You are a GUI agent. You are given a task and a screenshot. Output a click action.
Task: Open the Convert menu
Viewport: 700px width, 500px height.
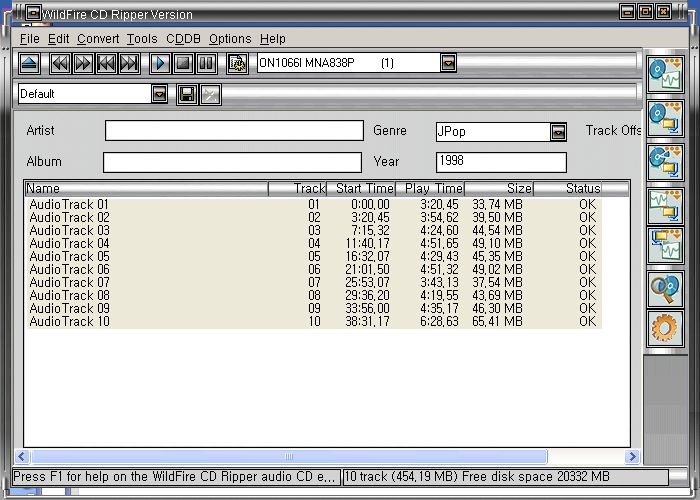[x=98, y=39]
